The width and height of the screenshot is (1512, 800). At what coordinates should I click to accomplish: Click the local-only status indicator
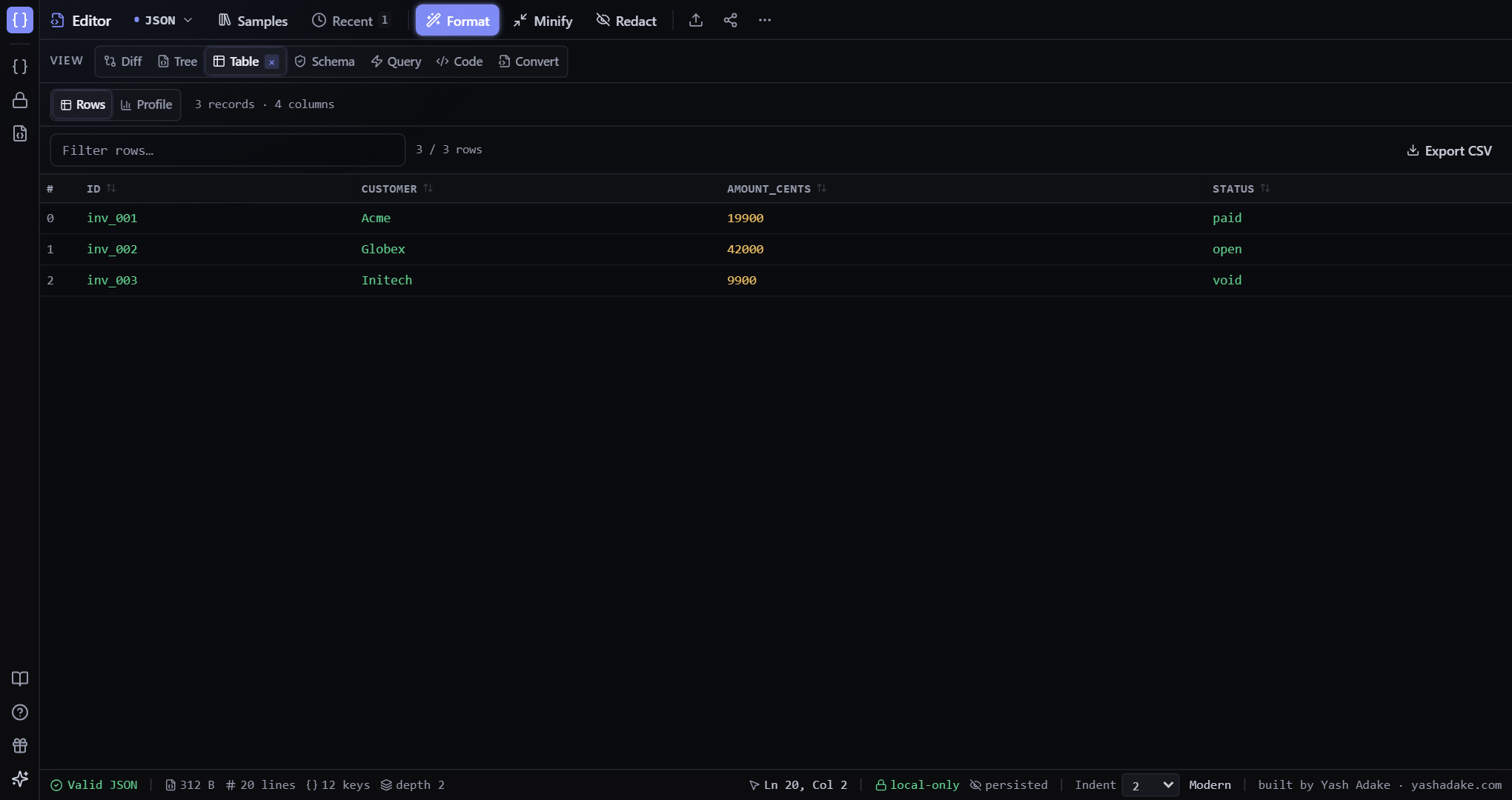pyautogui.click(x=917, y=785)
